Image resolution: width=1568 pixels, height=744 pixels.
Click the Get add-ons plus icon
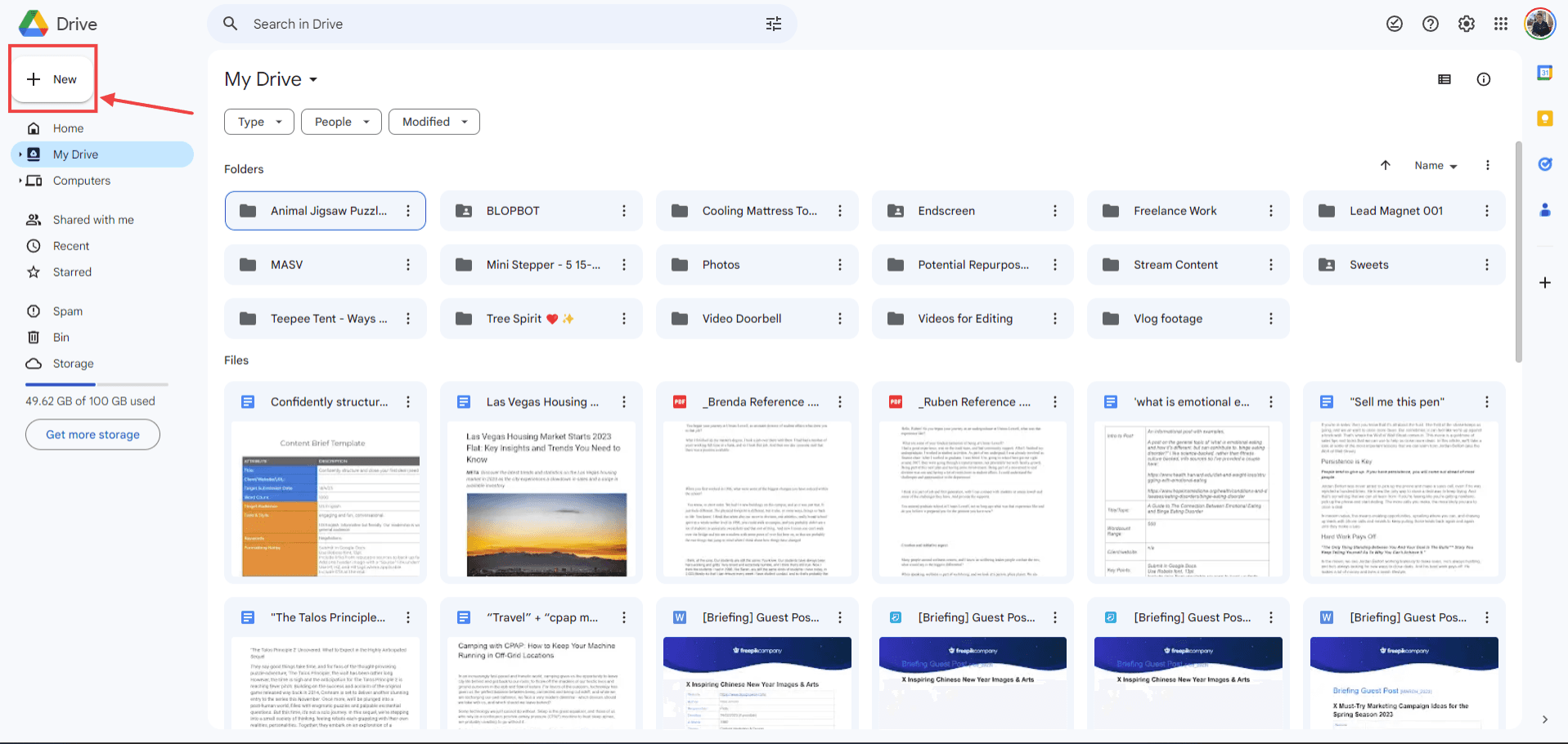tap(1545, 283)
